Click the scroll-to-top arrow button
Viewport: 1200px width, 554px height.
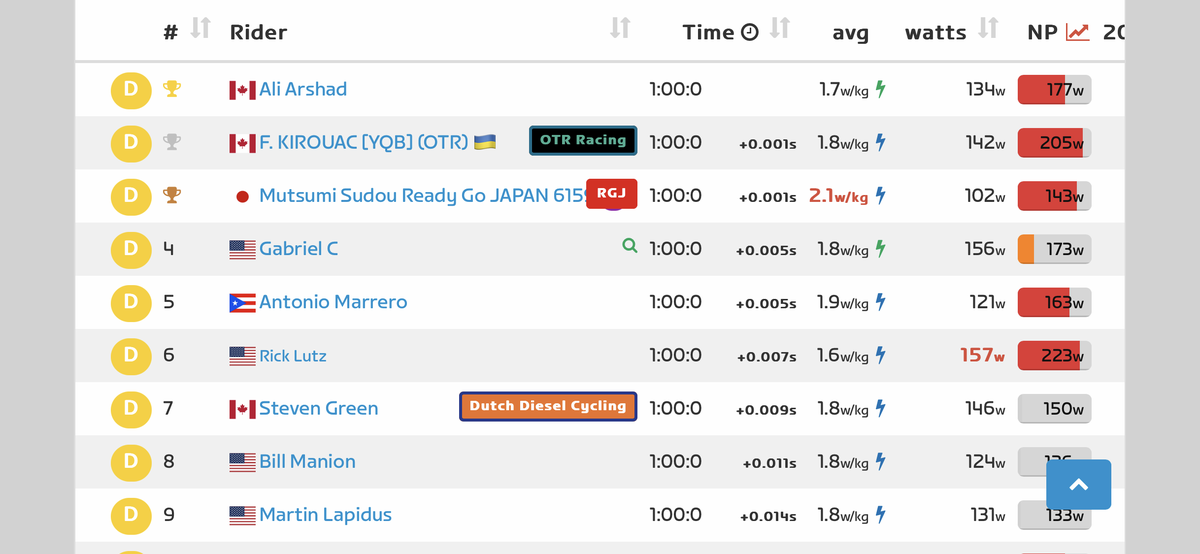tap(1078, 485)
